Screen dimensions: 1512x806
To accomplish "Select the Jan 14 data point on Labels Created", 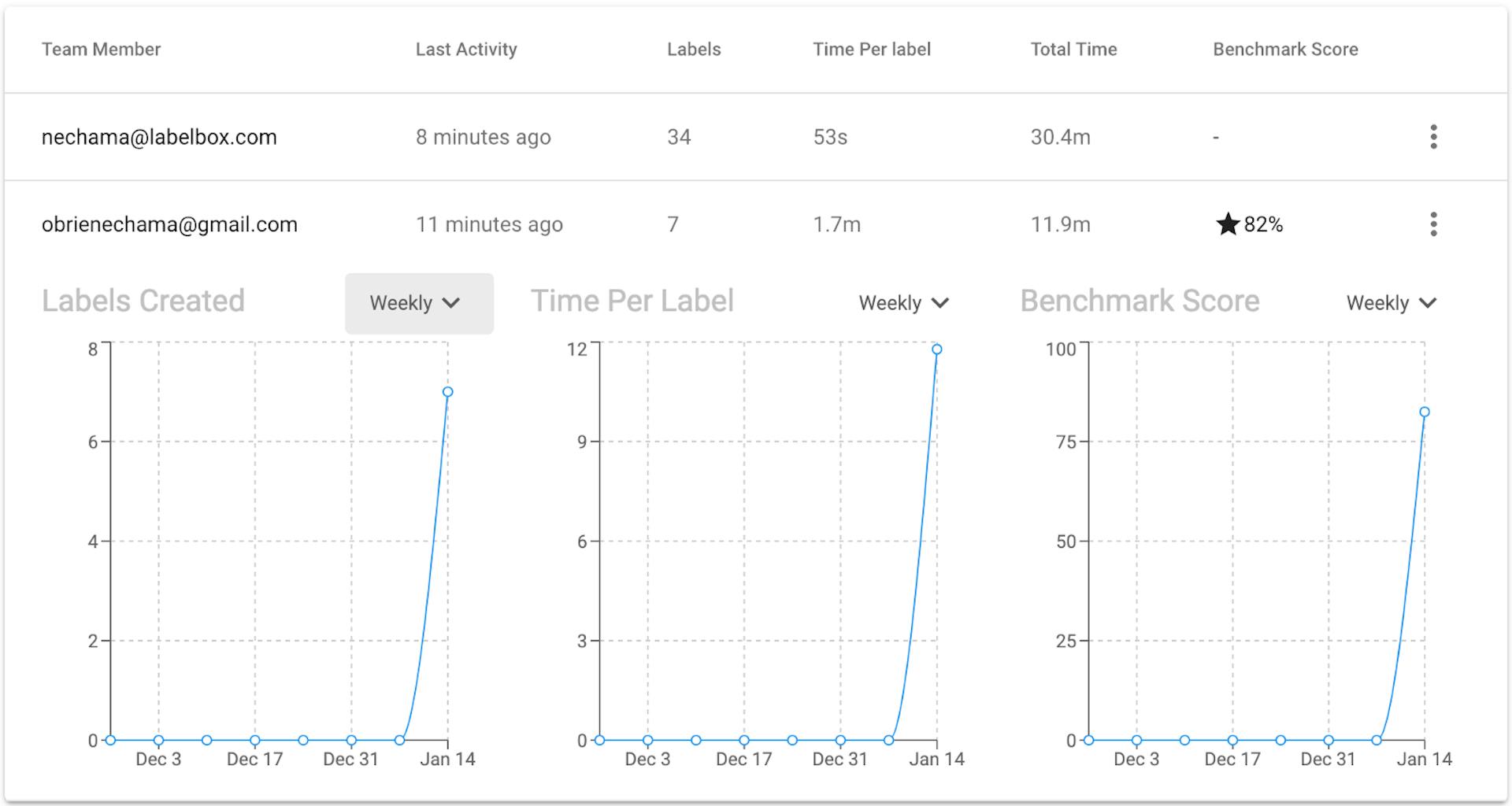I will [x=447, y=390].
